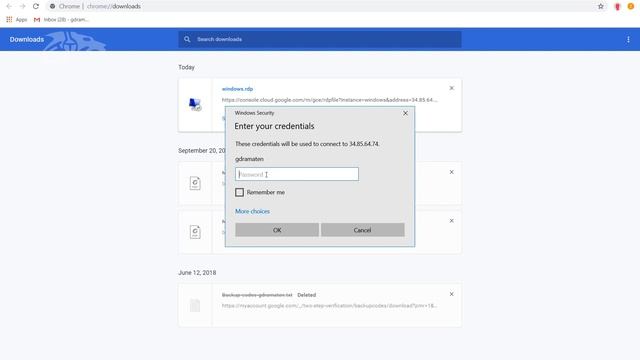Click the windows.rdp source URL text
The width and height of the screenshot is (640, 360).
329,100
